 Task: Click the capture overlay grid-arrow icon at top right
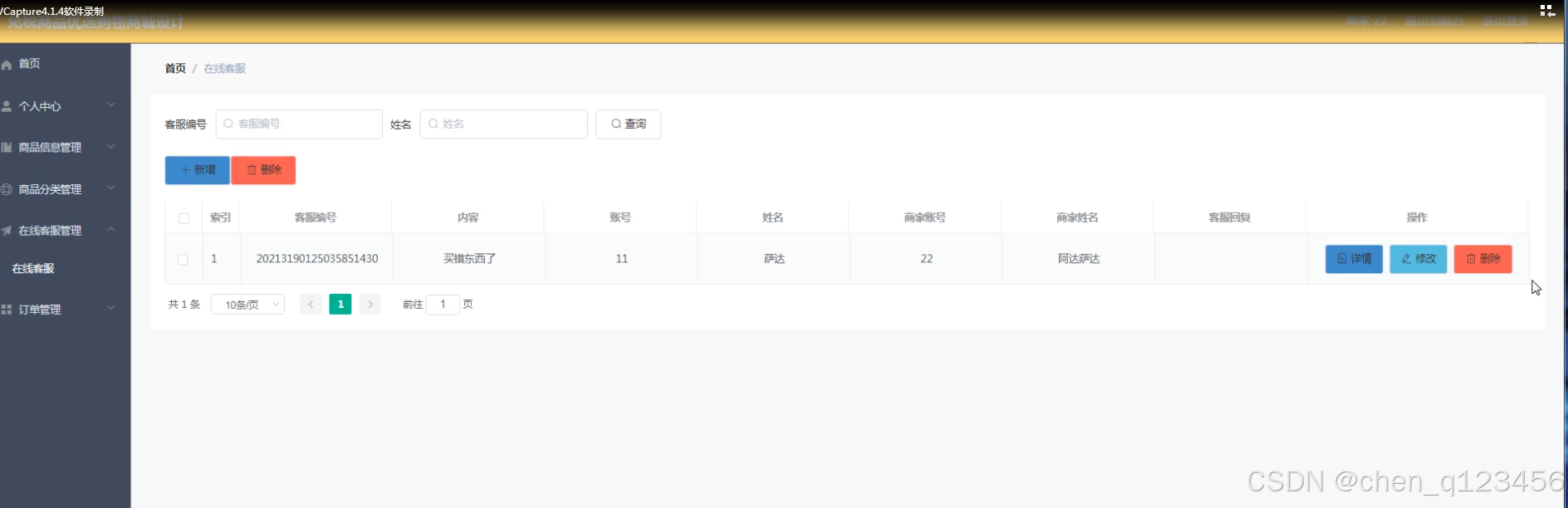1547,11
